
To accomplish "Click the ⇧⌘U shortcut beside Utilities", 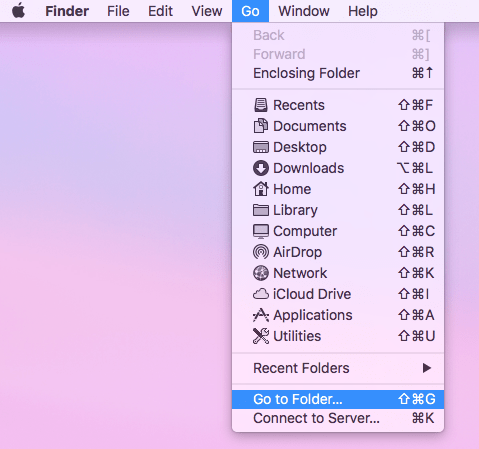I will [x=417, y=336].
